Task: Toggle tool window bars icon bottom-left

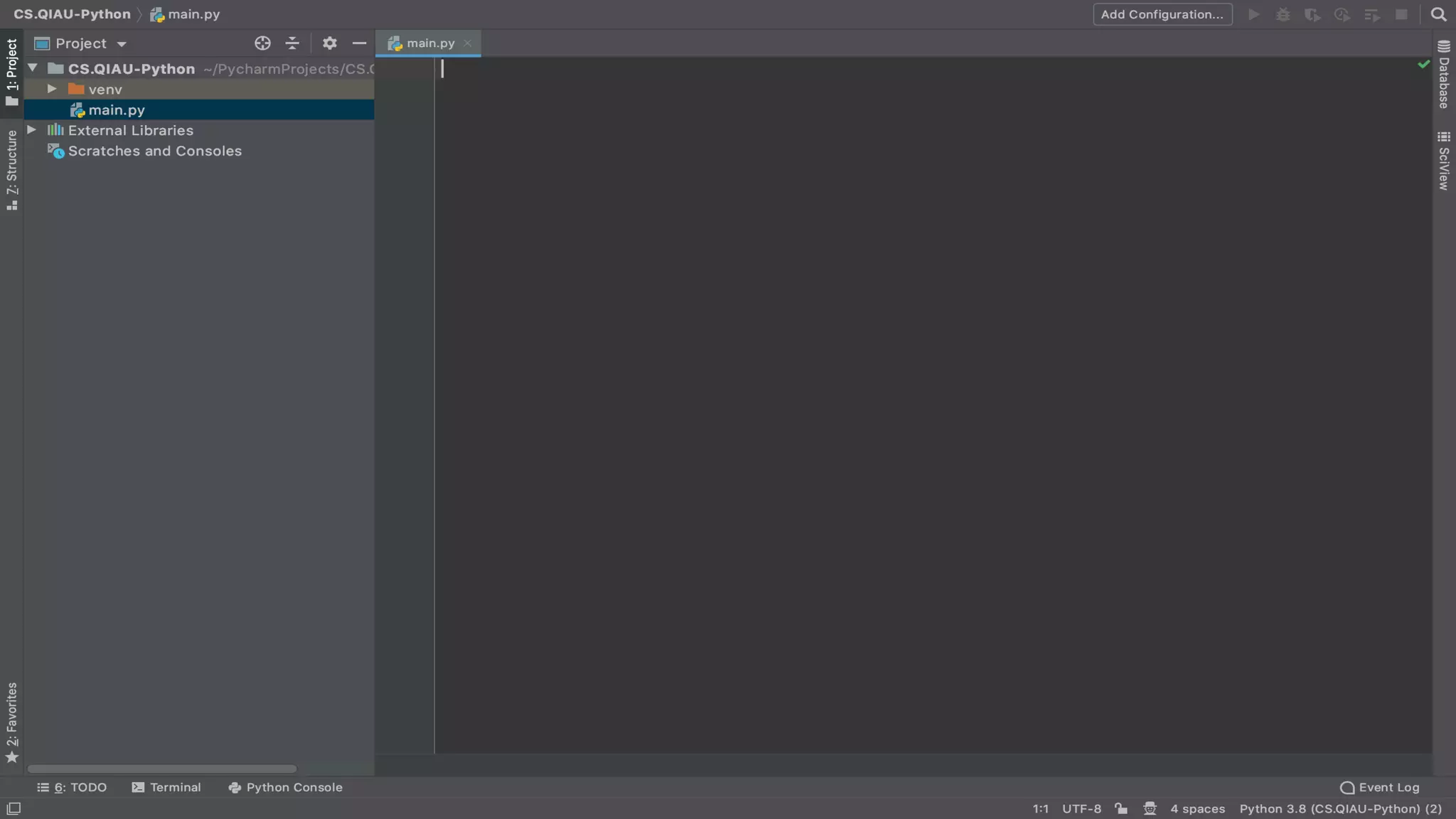Action: [x=14, y=808]
